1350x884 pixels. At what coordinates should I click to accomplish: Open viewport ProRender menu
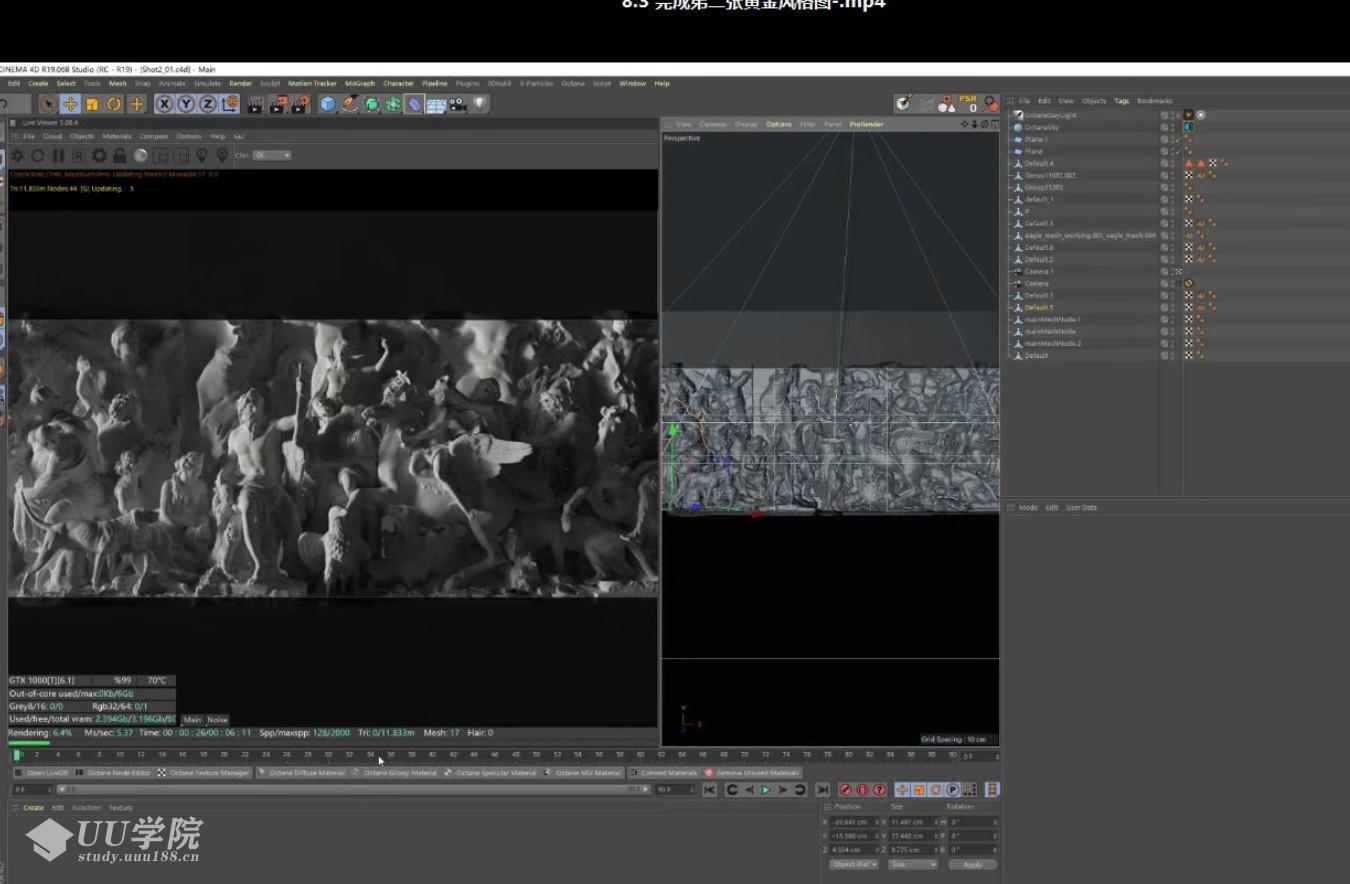click(x=866, y=124)
